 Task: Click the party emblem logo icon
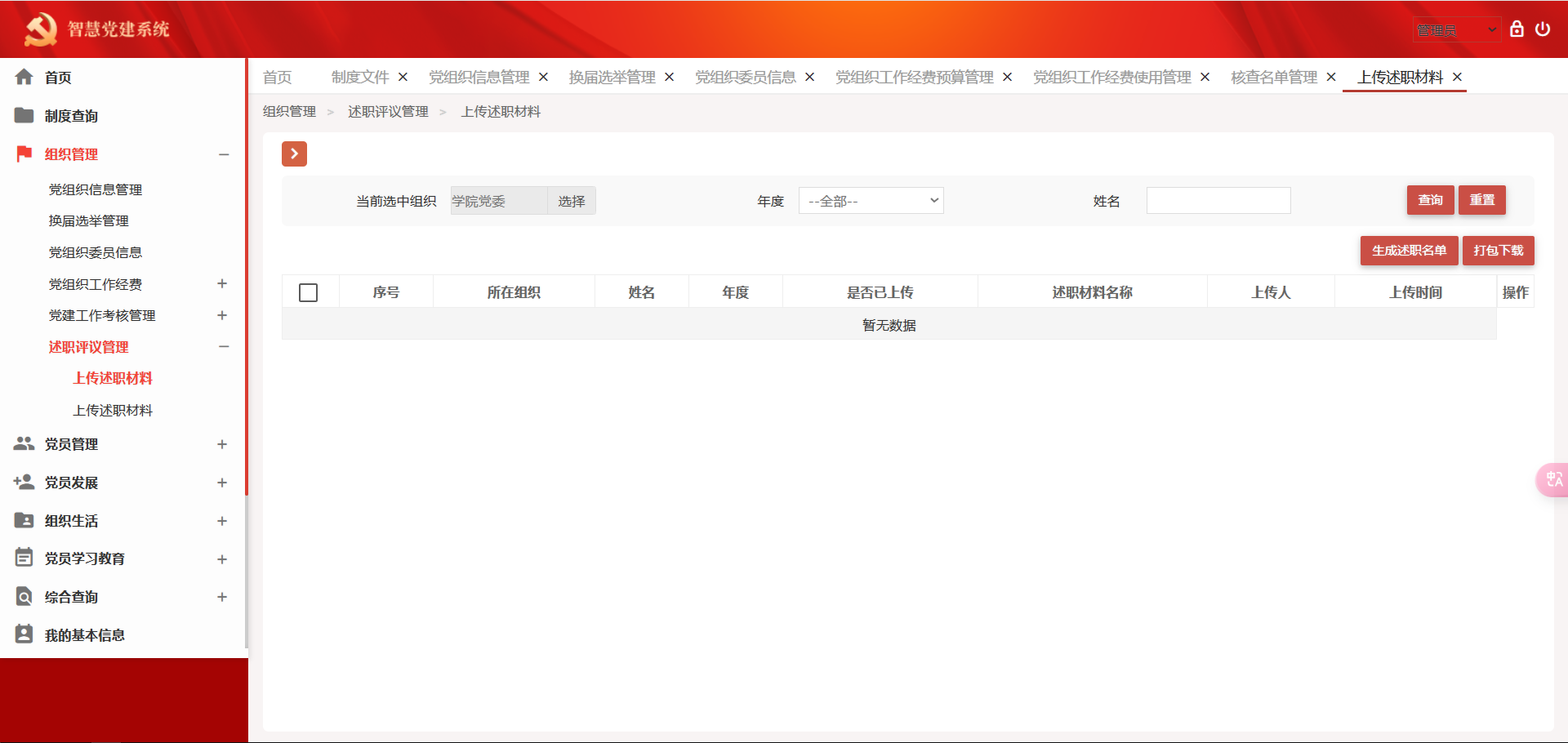40,29
